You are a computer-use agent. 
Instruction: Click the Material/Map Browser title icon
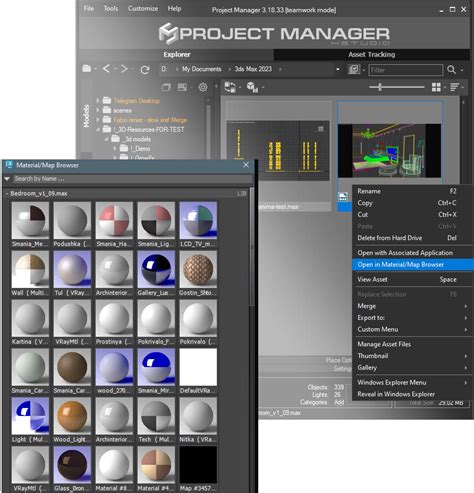tap(9, 165)
